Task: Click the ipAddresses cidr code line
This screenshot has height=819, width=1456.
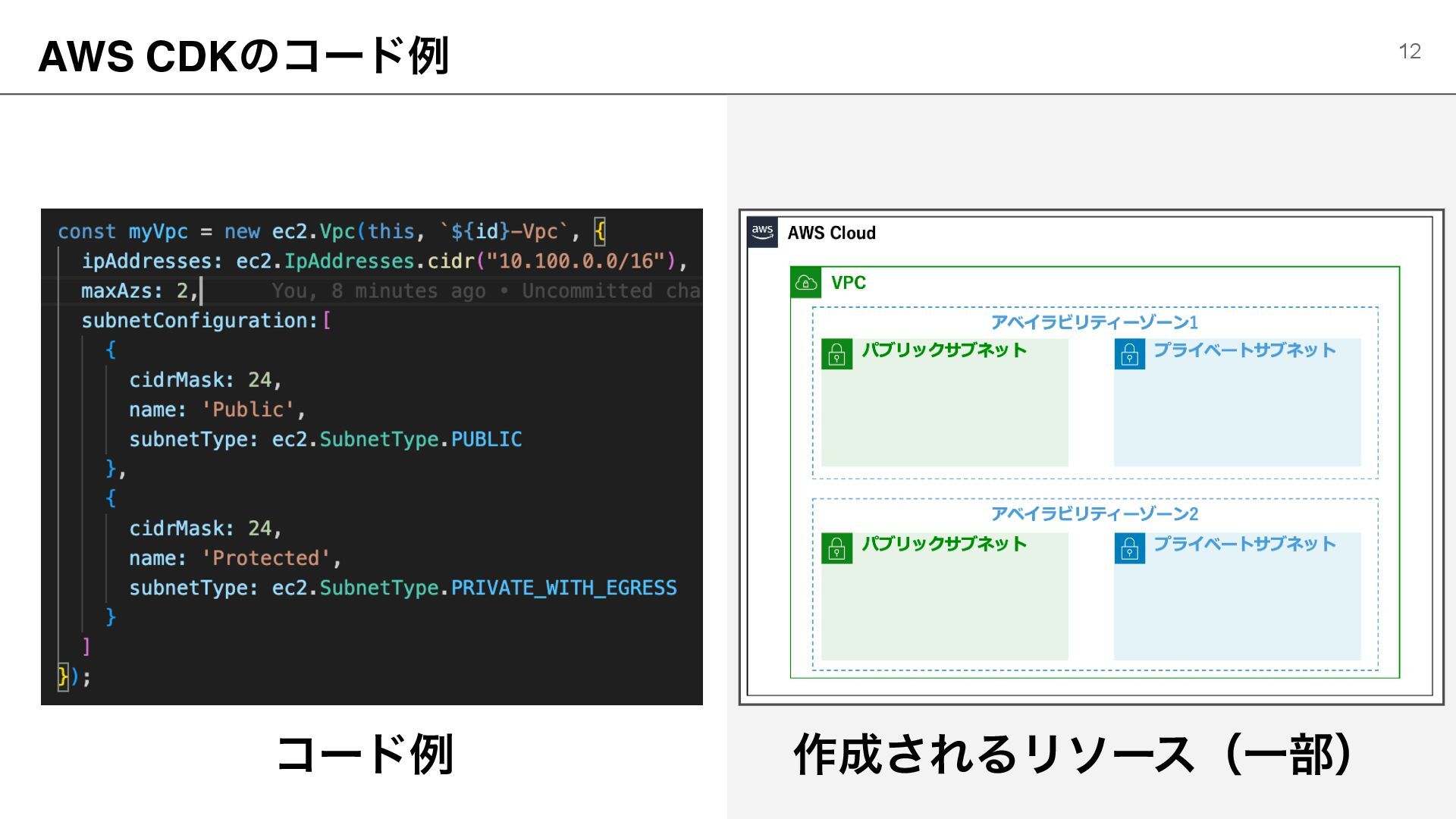Action: (384, 261)
